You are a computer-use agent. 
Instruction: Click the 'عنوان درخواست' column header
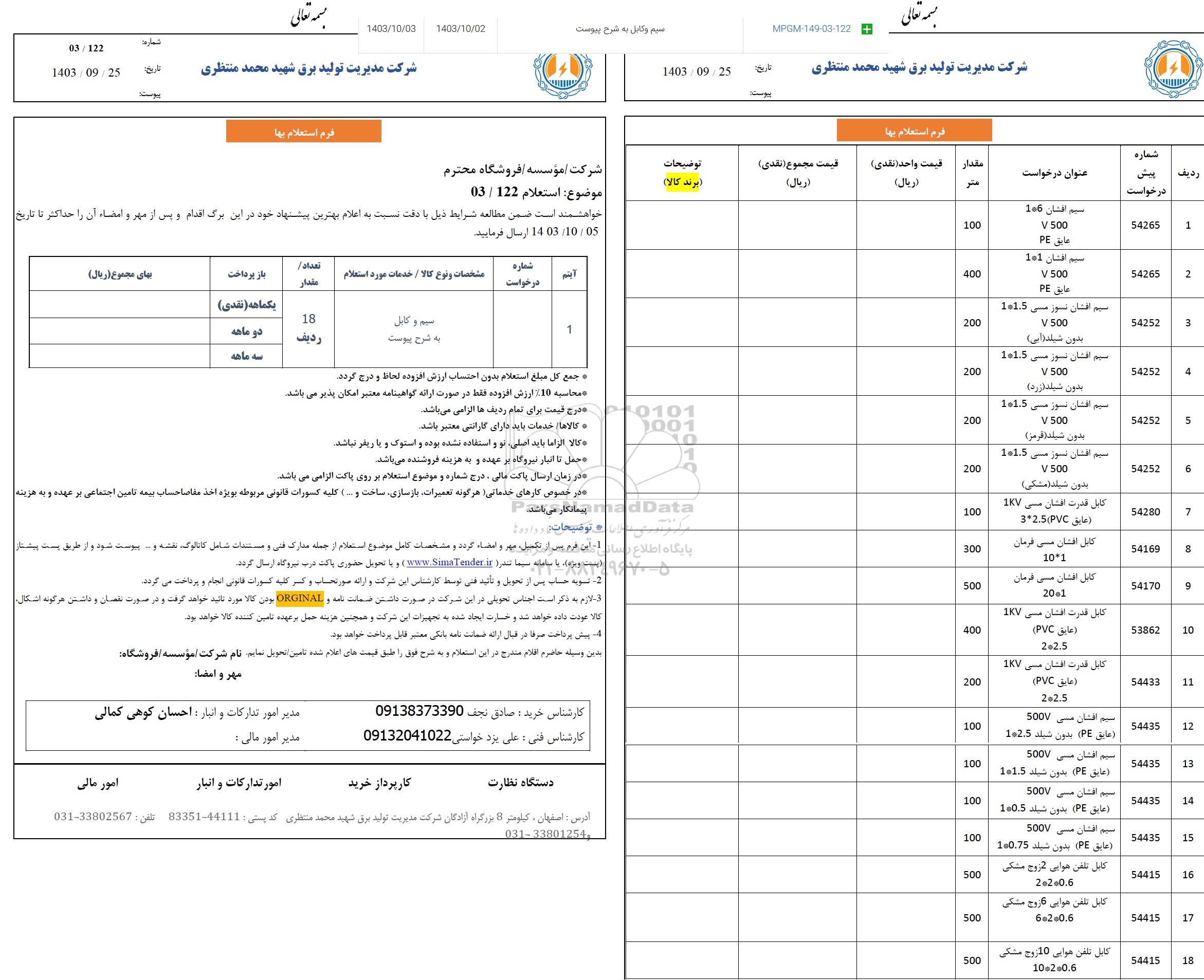coord(1054,173)
